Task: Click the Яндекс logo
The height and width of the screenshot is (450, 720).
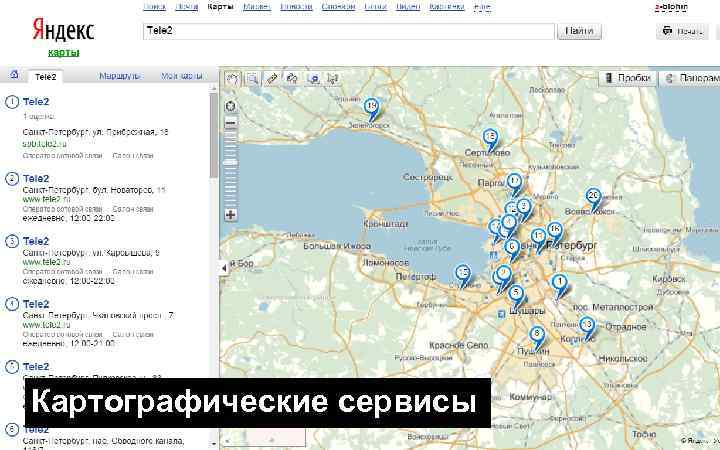Action: click(63, 30)
